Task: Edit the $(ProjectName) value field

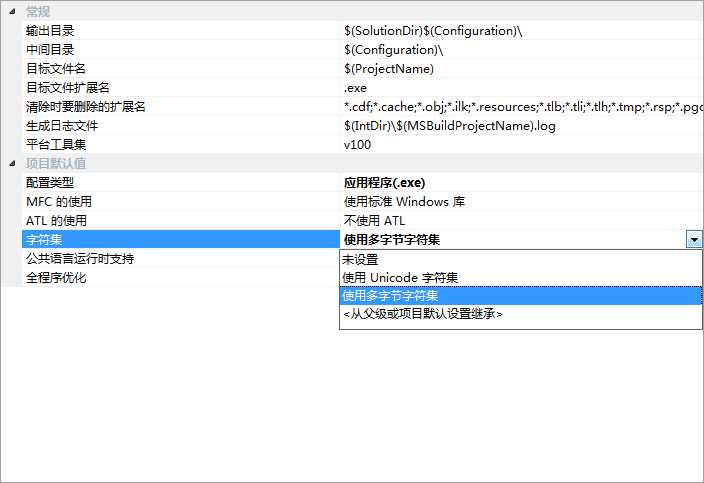Action: (x=522, y=69)
